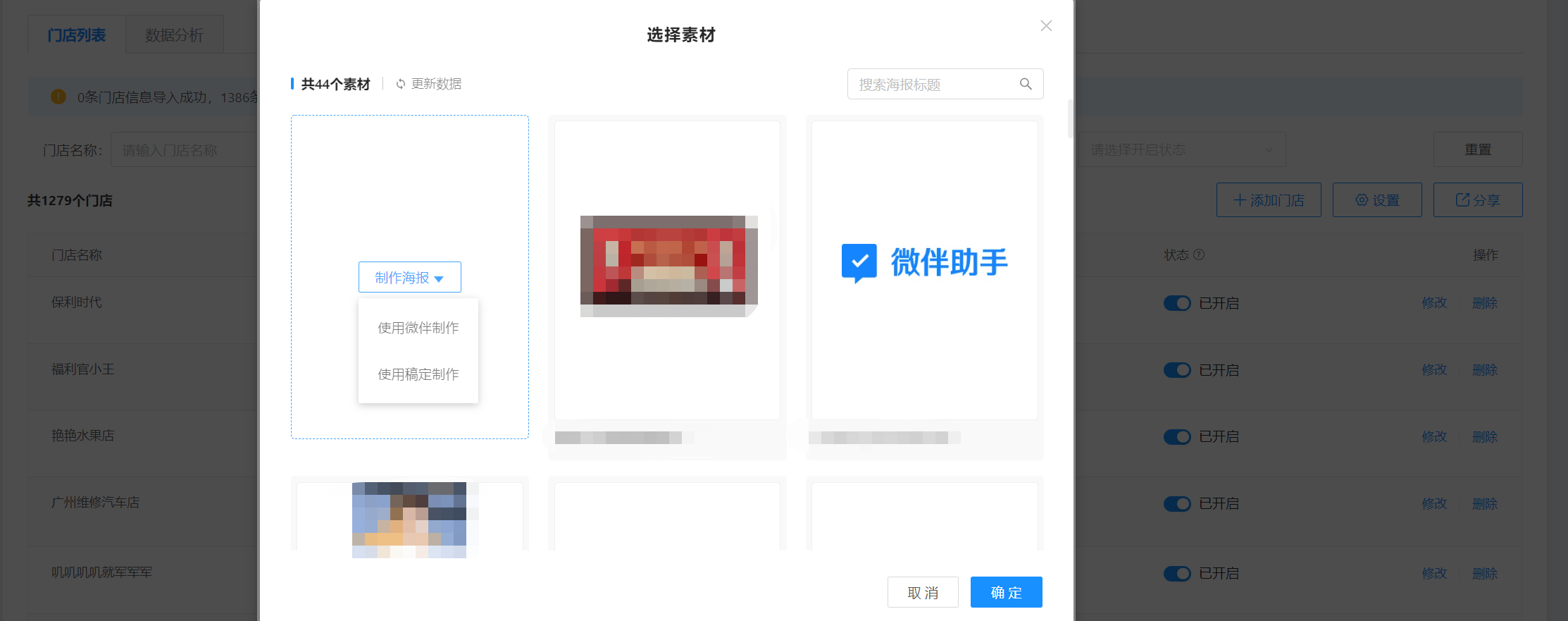Click the 确定 button
Image resolution: width=1568 pixels, height=621 pixels.
pyautogui.click(x=1006, y=592)
